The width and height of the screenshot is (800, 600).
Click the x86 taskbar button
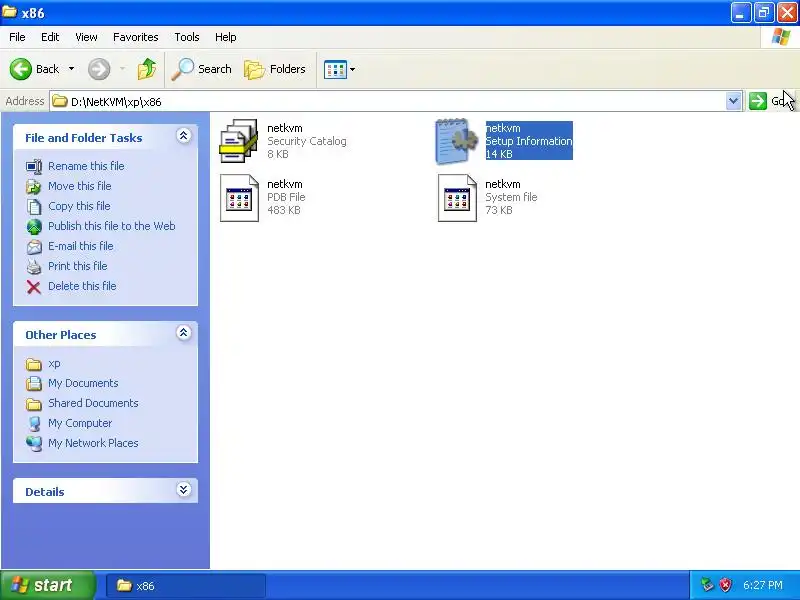[186, 586]
